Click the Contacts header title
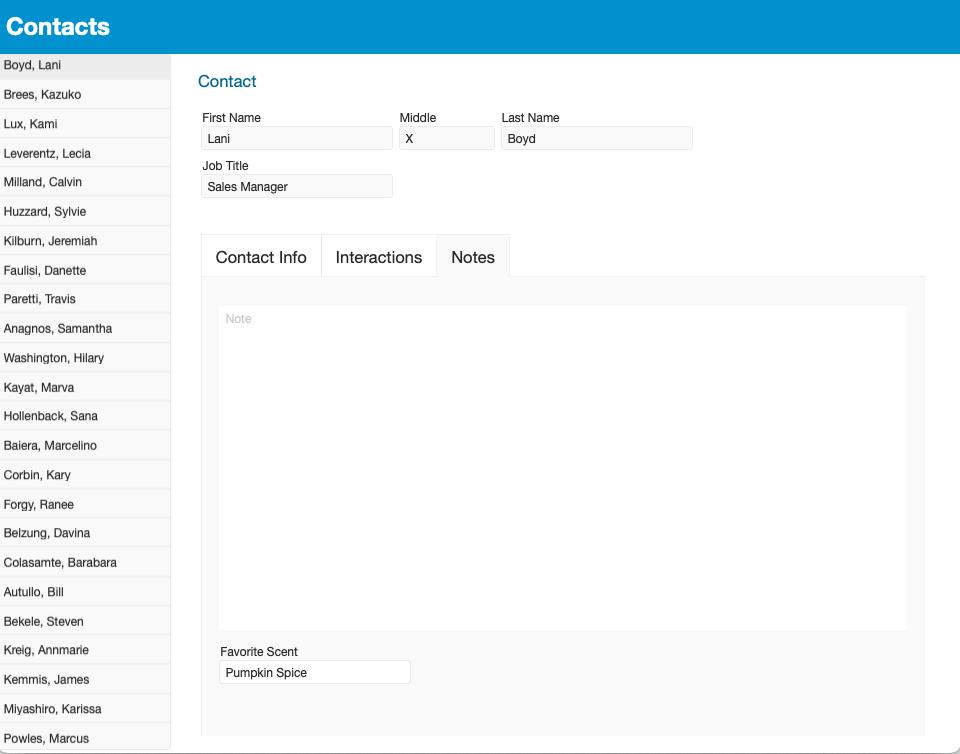Image resolution: width=960 pixels, height=754 pixels. click(58, 26)
